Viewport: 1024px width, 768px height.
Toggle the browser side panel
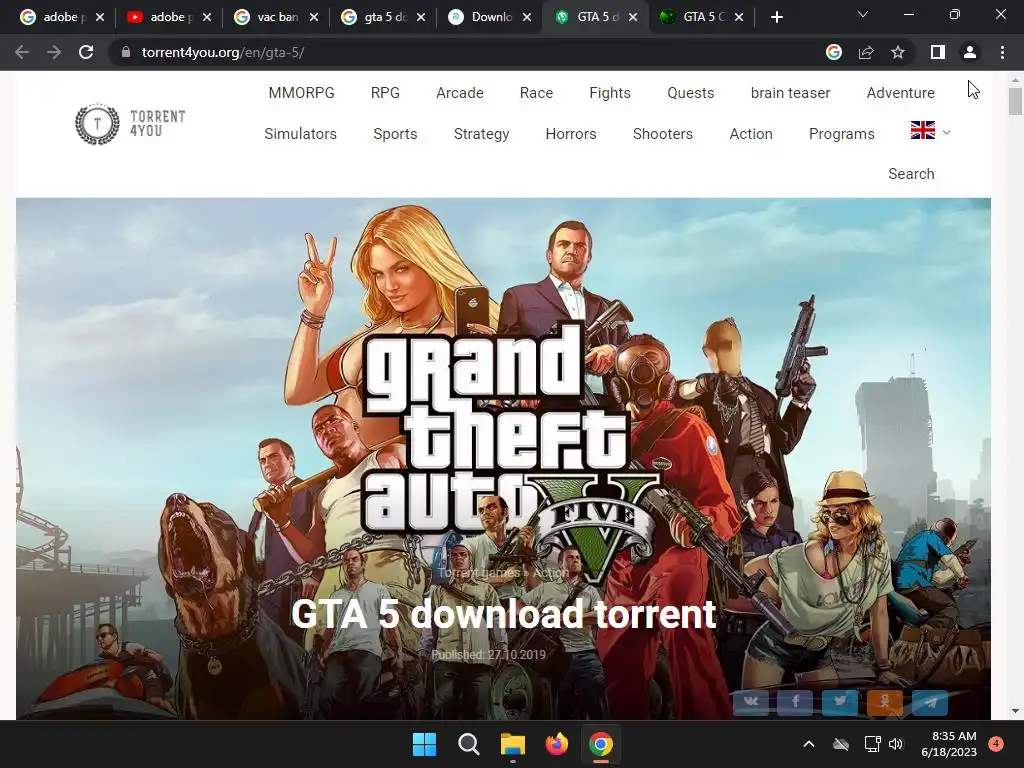(x=938, y=52)
